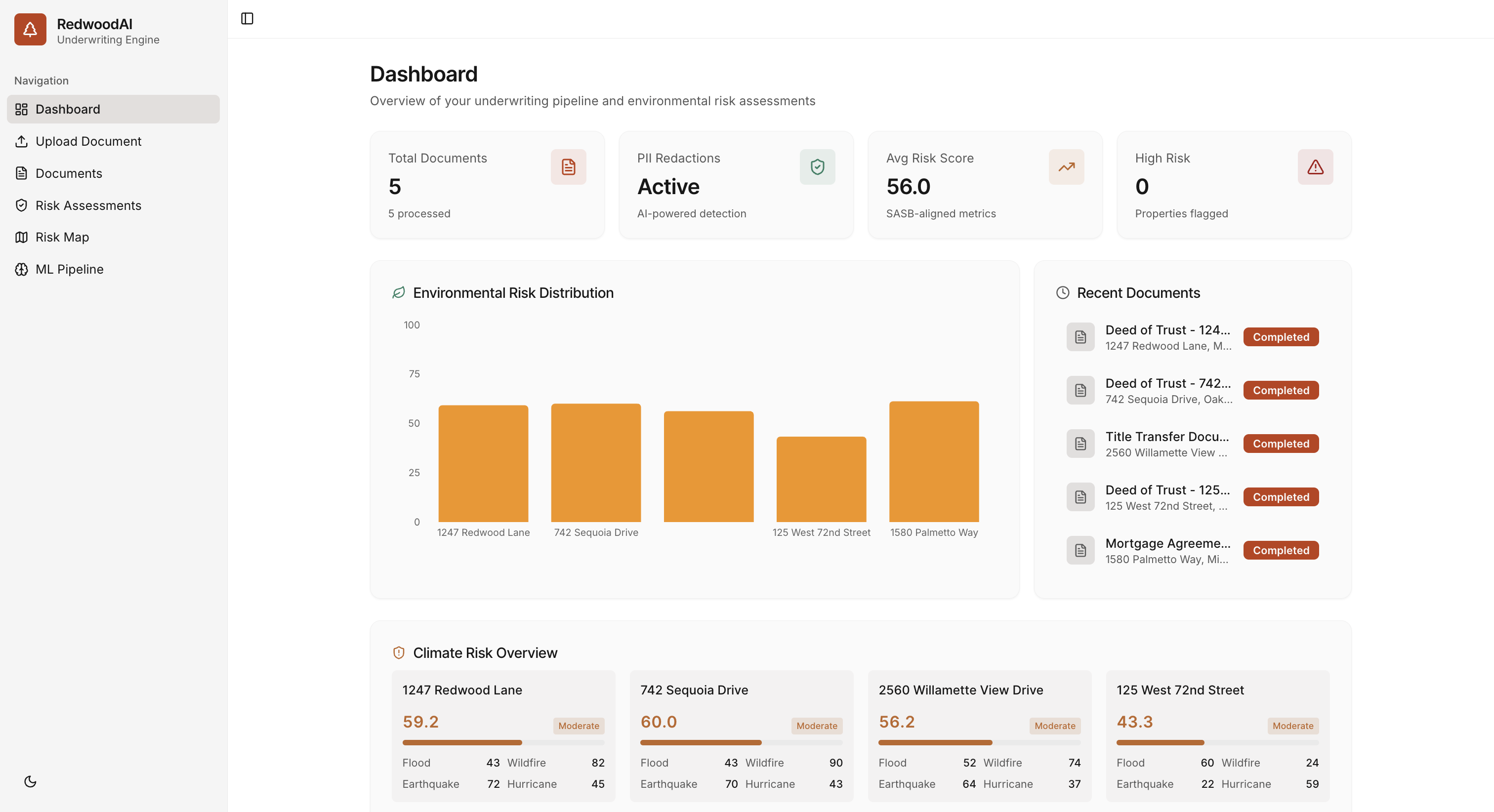Click the Completed badge for 125 West 72nd Street
Image resolution: width=1494 pixels, height=812 pixels.
point(1280,497)
